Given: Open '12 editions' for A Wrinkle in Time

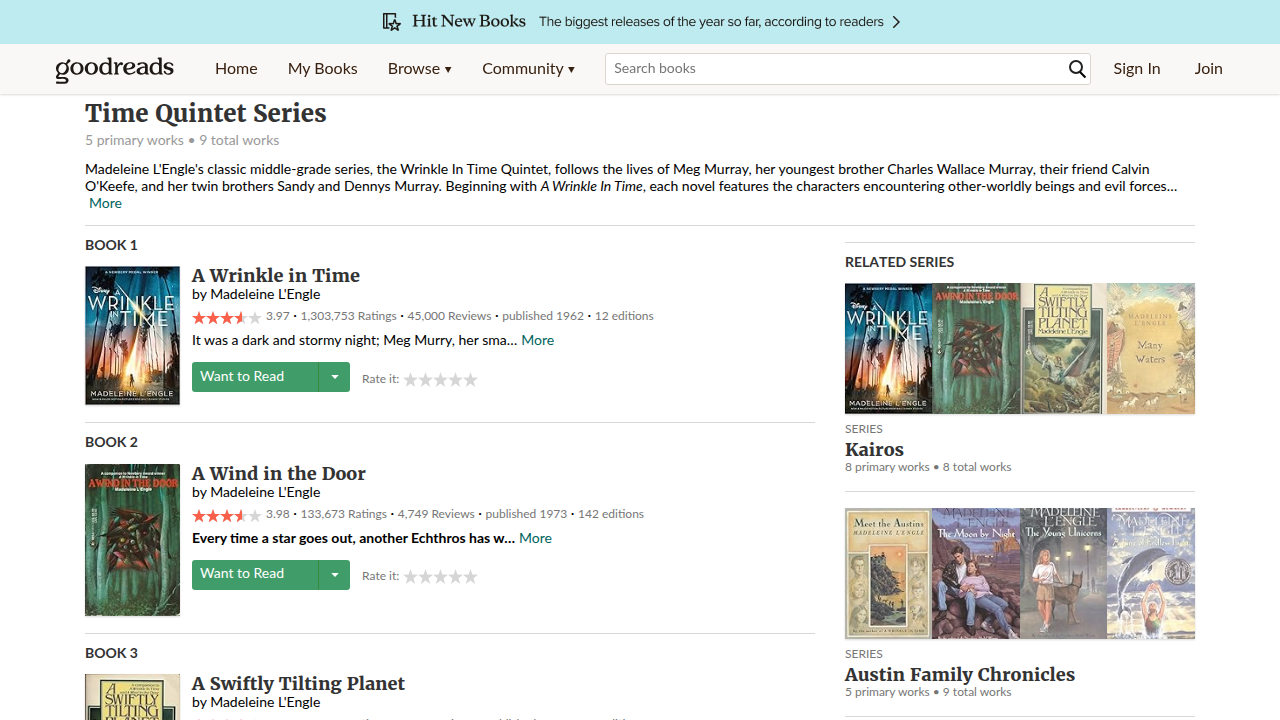Looking at the screenshot, I should (624, 316).
